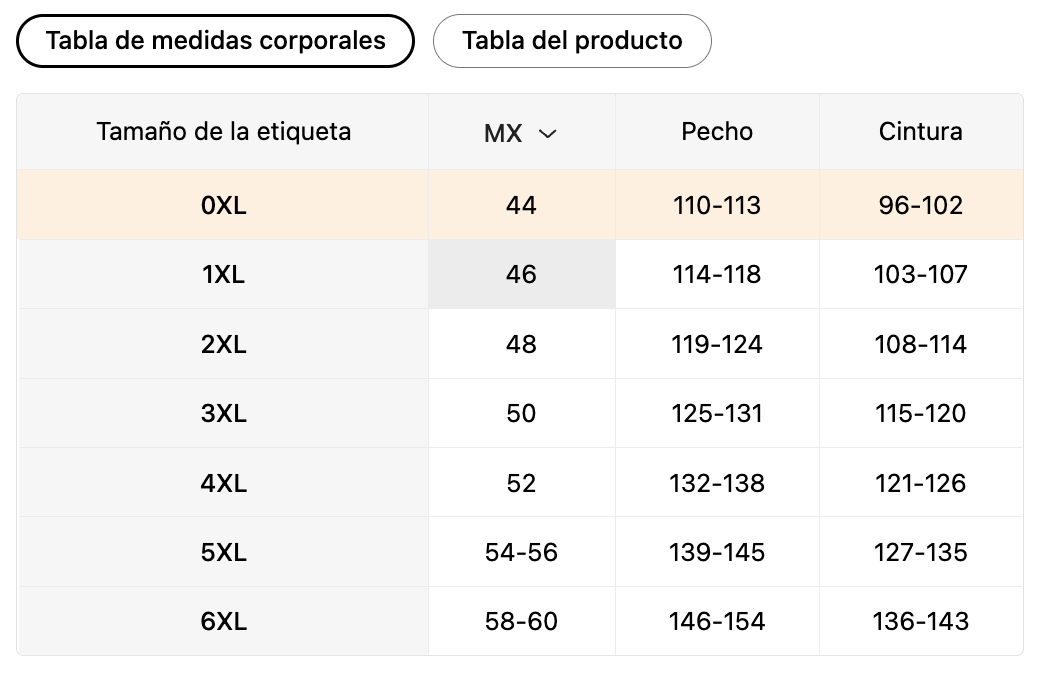Expand the chevron next to MX
Screen dimensions: 1042x676
pos(548,133)
